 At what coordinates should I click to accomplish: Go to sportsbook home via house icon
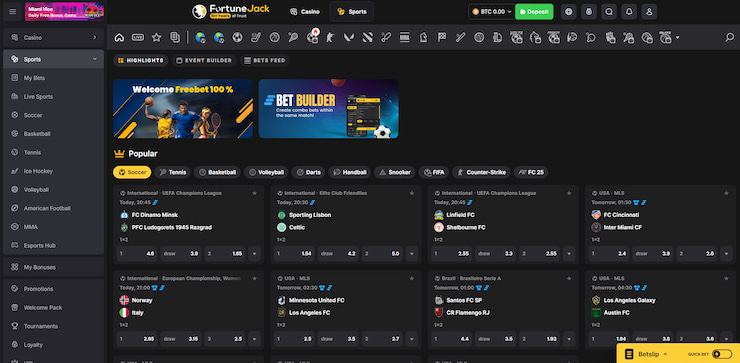coord(119,37)
